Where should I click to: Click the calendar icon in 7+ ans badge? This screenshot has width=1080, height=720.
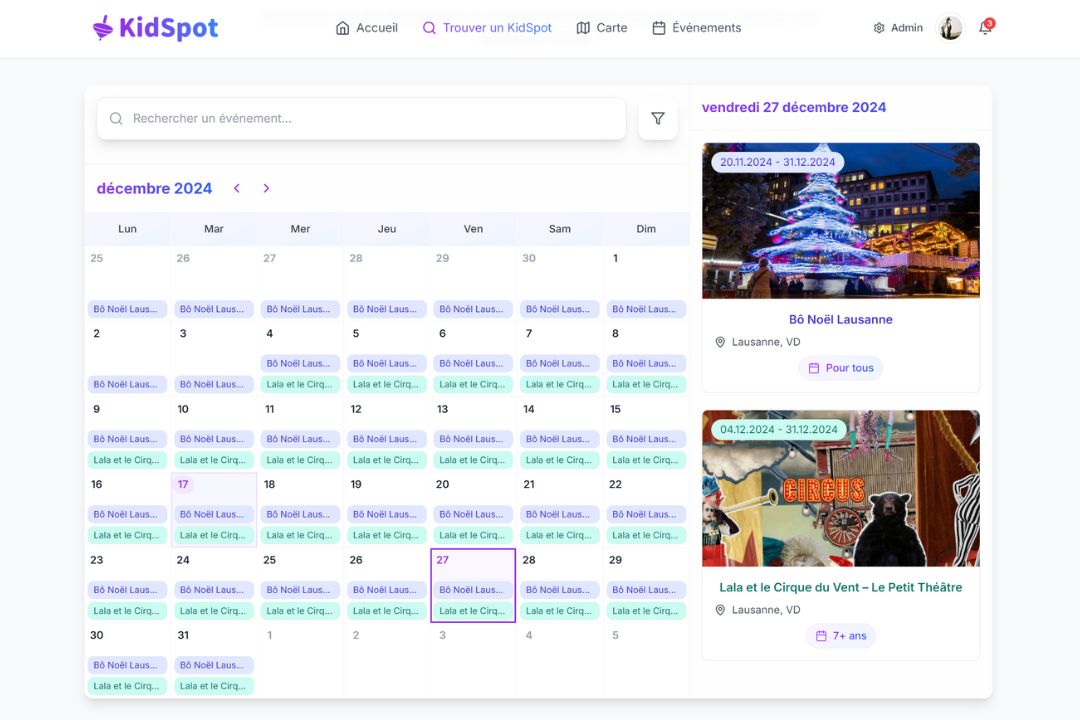(821, 636)
